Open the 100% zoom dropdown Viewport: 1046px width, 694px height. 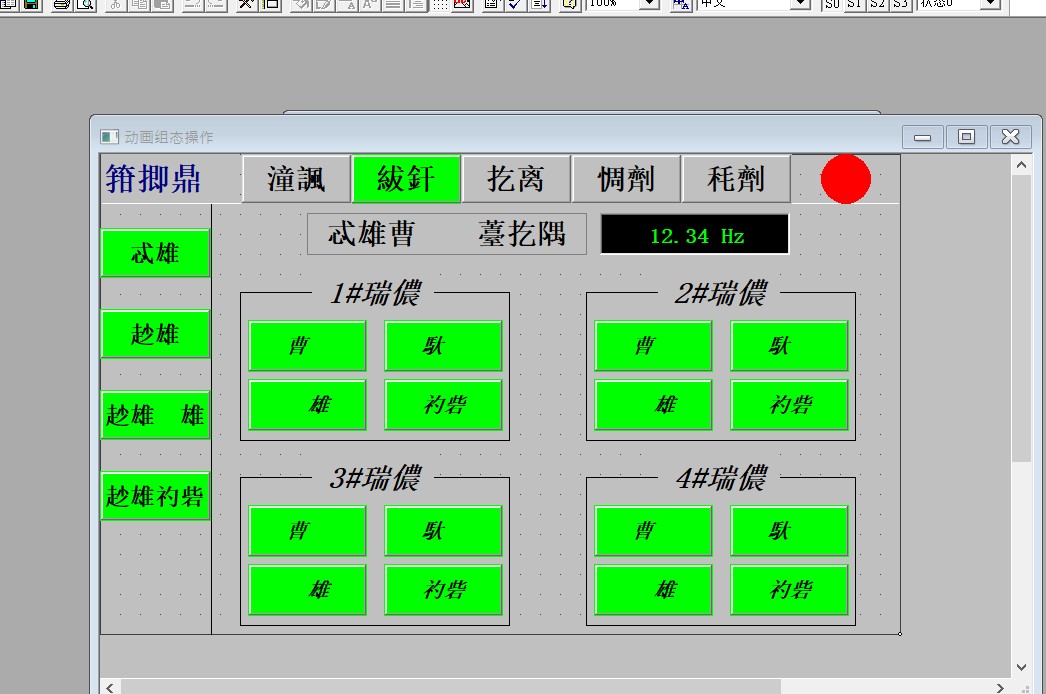[x=649, y=4]
